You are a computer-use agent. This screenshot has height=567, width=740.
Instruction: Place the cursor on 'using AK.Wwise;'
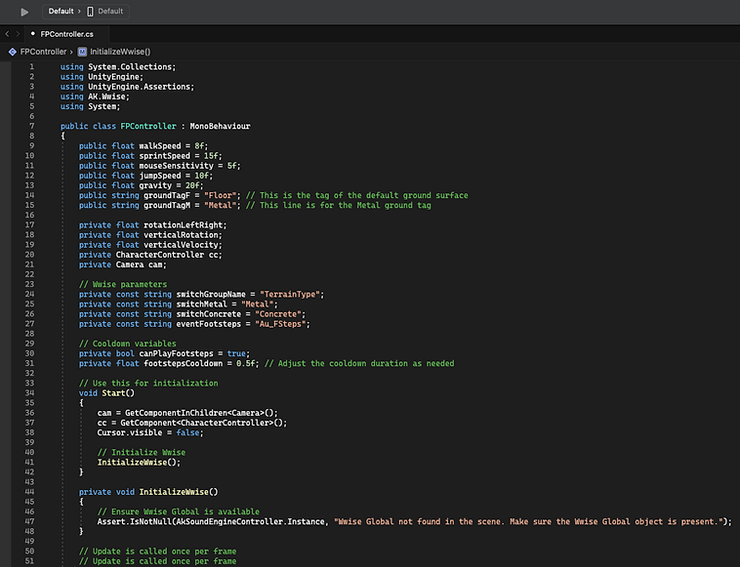pyautogui.click(x=94, y=96)
